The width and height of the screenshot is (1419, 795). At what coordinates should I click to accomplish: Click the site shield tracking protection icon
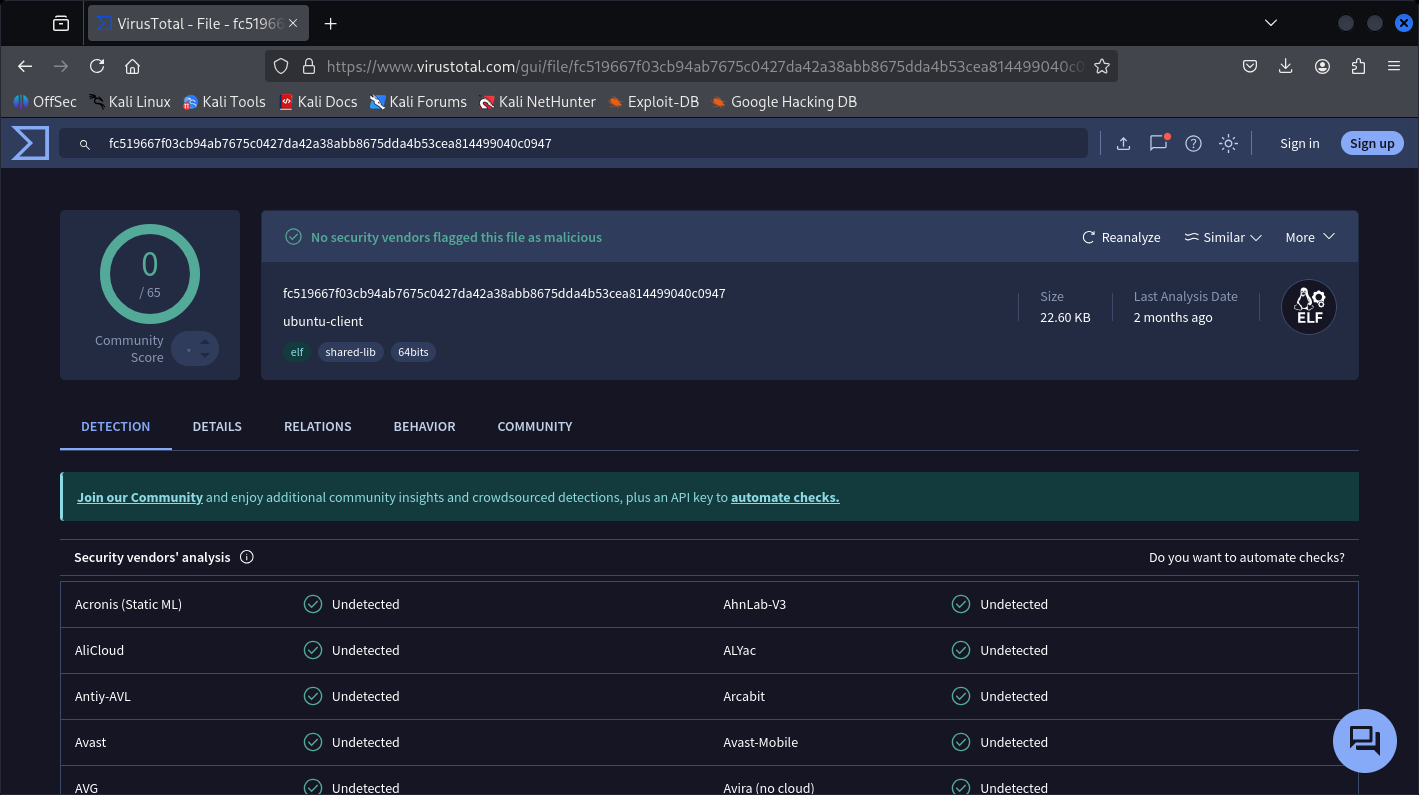281,66
